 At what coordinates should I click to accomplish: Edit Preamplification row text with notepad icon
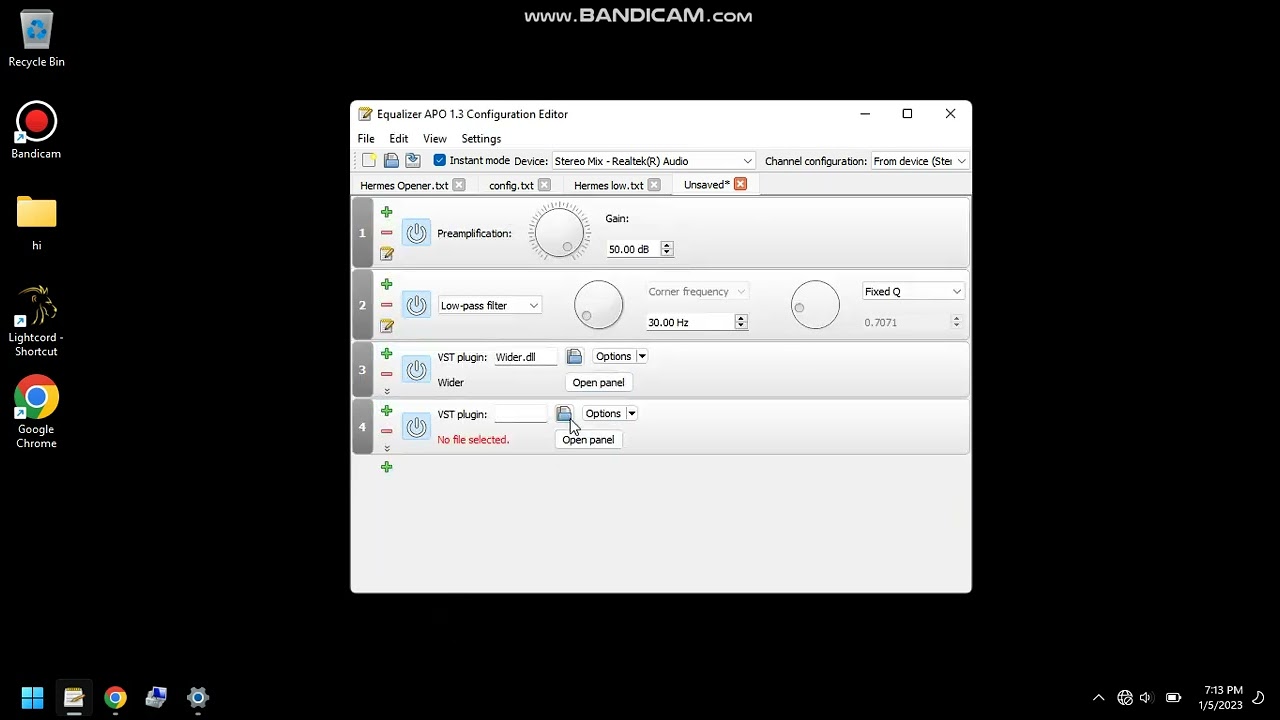pos(386,254)
